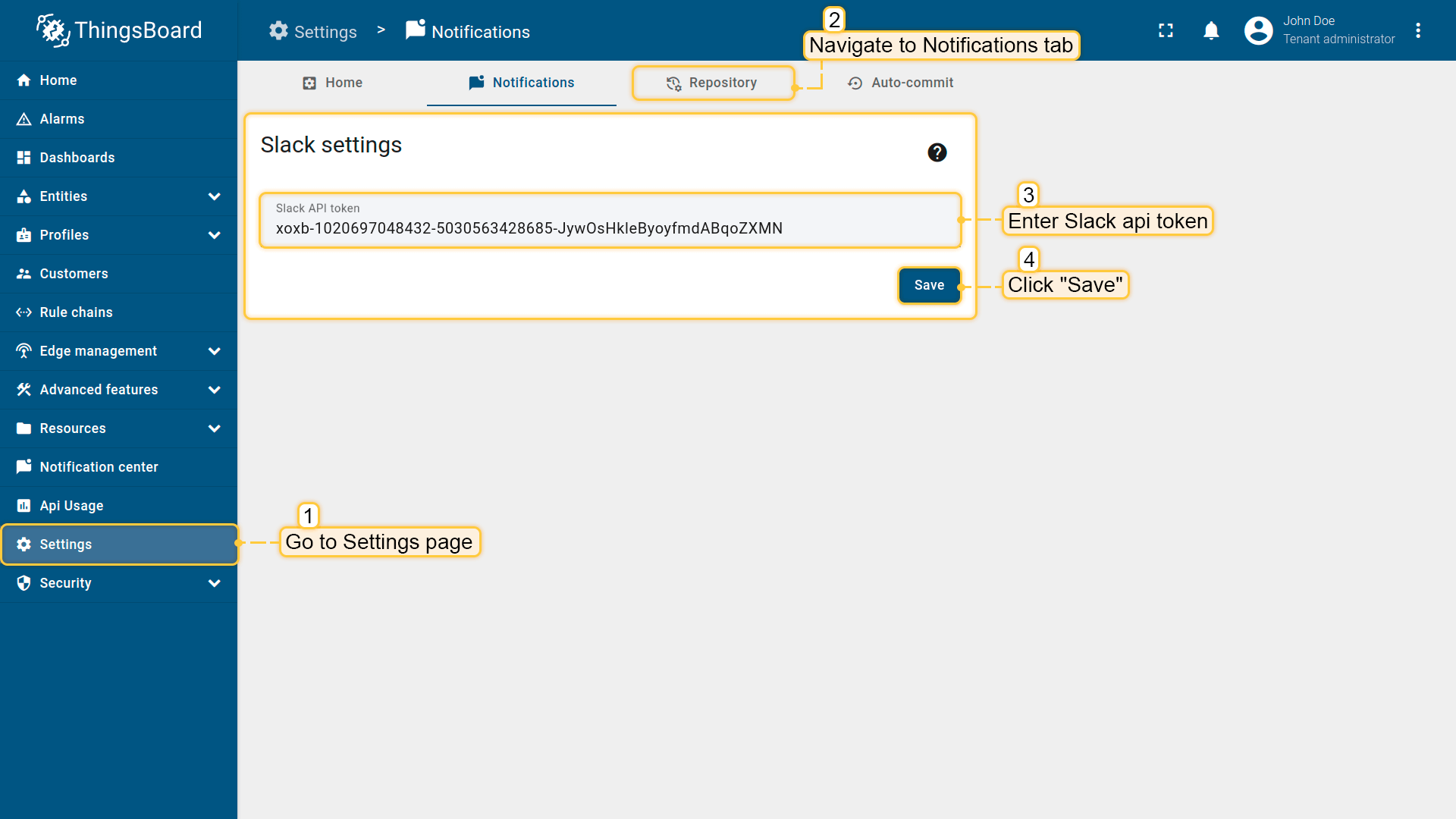Expand the Profiles menu section
Screen dimensions: 1456x819
pyautogui.click(x=214, y=235)
